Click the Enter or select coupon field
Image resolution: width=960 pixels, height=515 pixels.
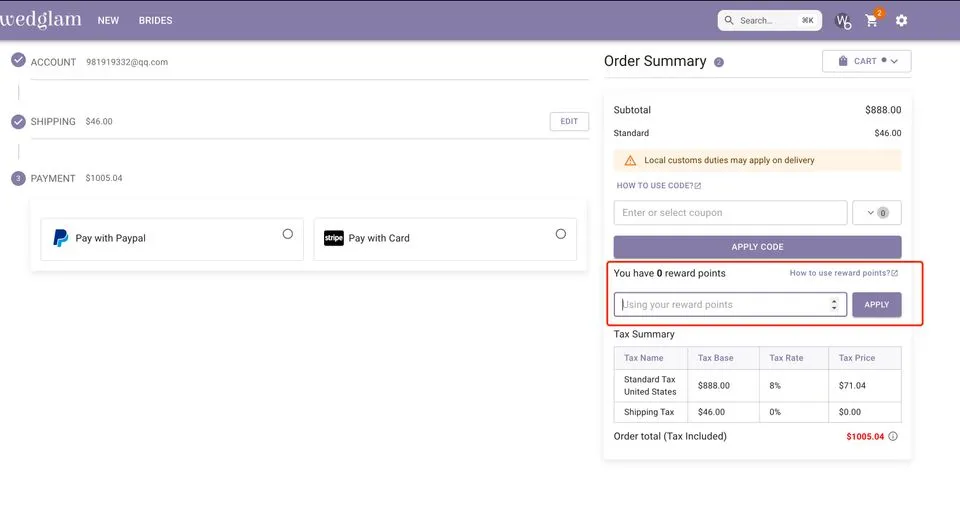coord(730,213)
